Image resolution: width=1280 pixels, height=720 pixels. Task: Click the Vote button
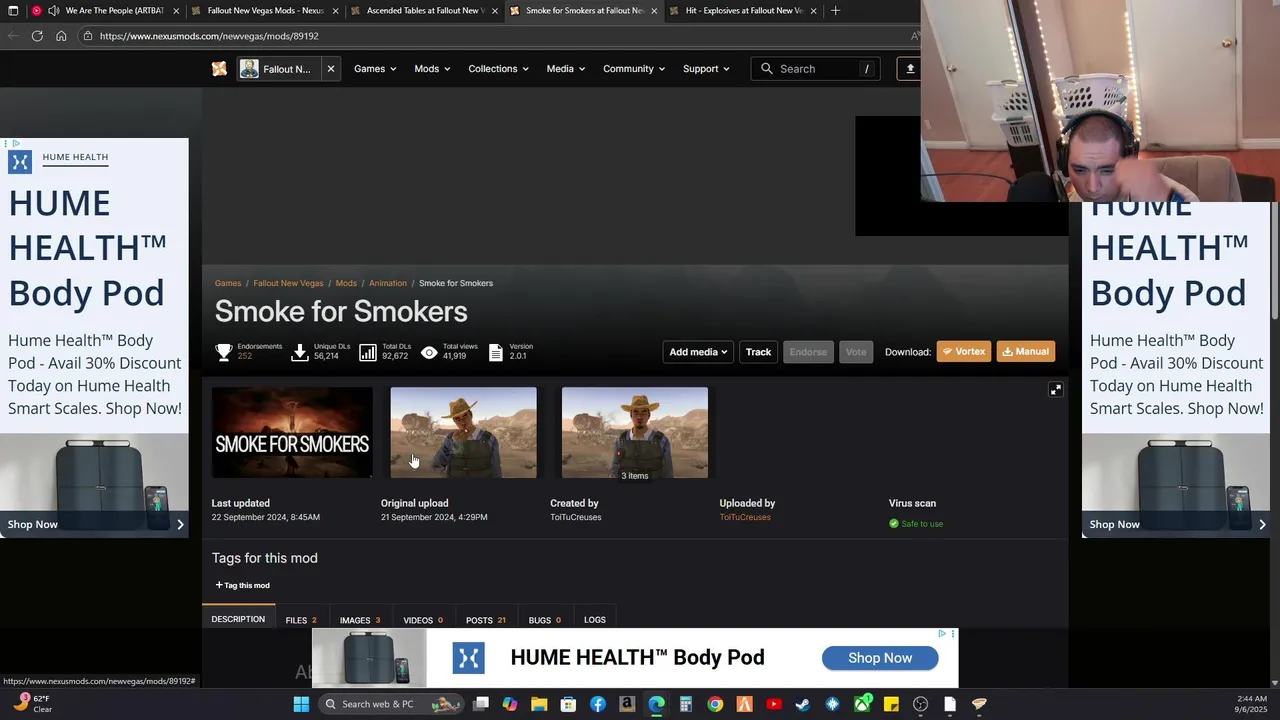coord(856,352)
